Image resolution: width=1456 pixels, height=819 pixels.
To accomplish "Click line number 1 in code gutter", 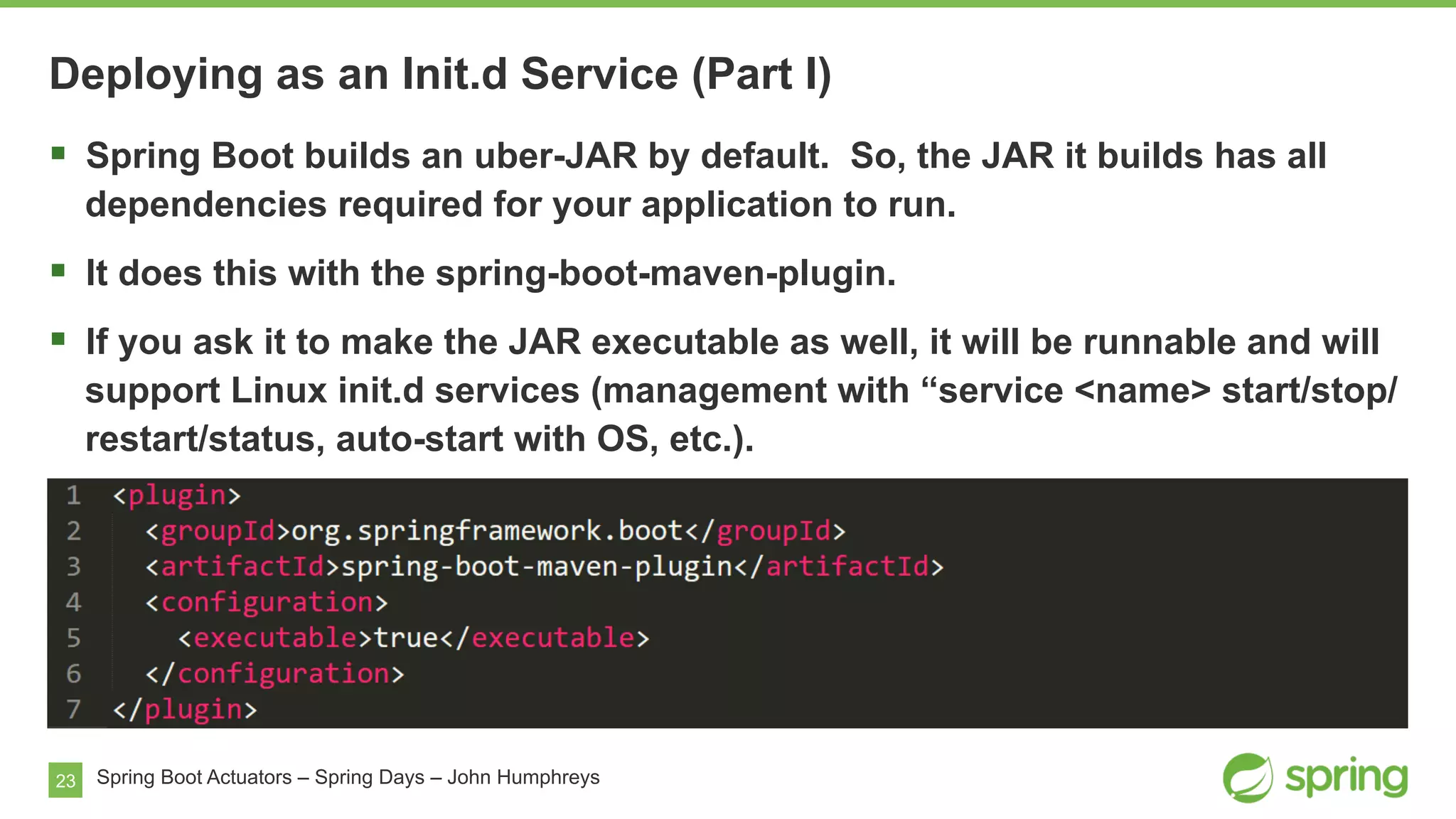I will tap(73, 496).
